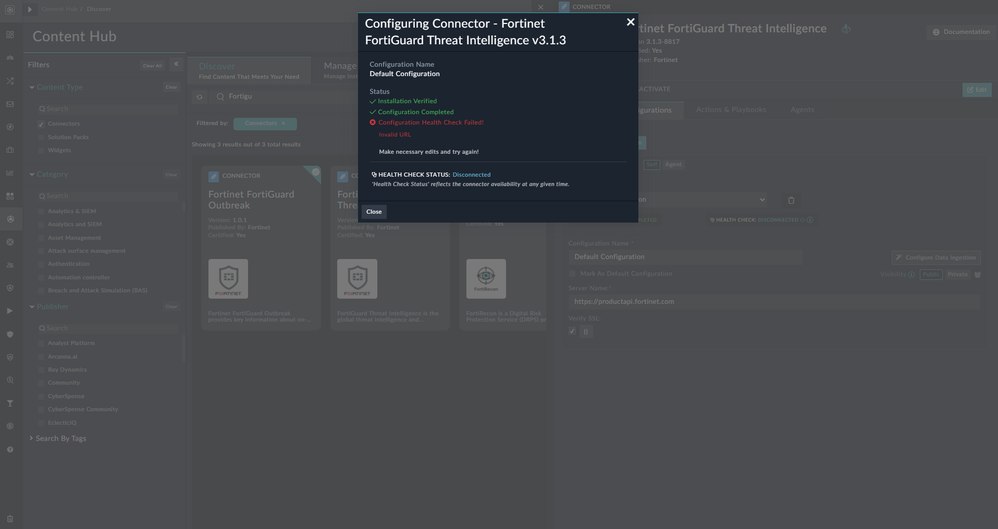The image size is (998, 529).
Task: Open the Fortinet FortiGuard Outbreak connector card
Action: (x=261, y=248)
